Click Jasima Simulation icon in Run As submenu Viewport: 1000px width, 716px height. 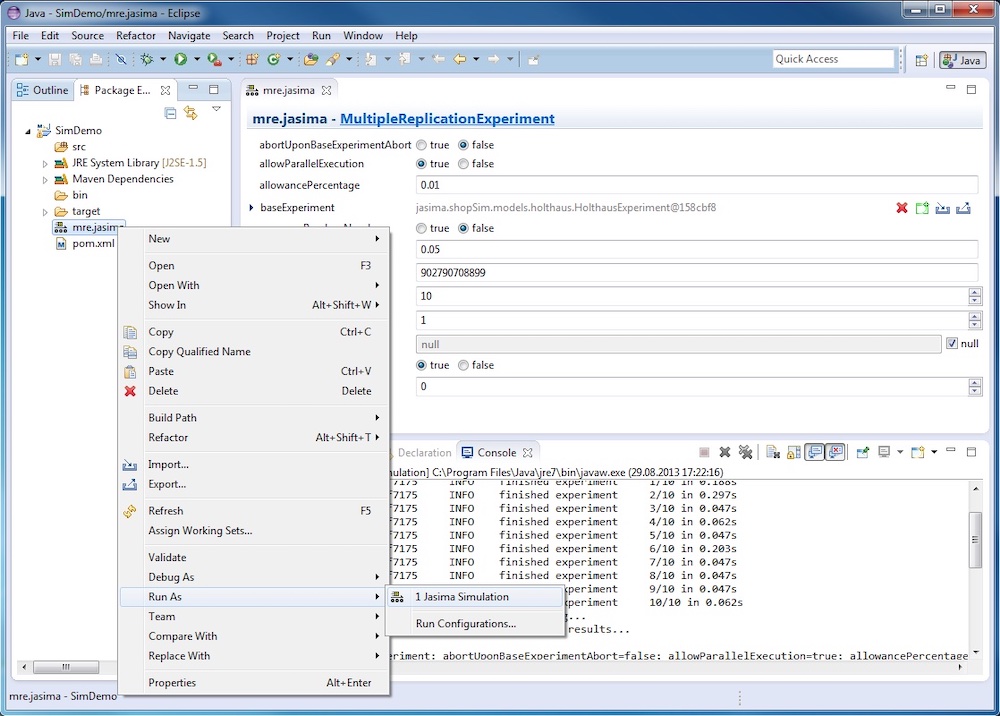[397, 597]
